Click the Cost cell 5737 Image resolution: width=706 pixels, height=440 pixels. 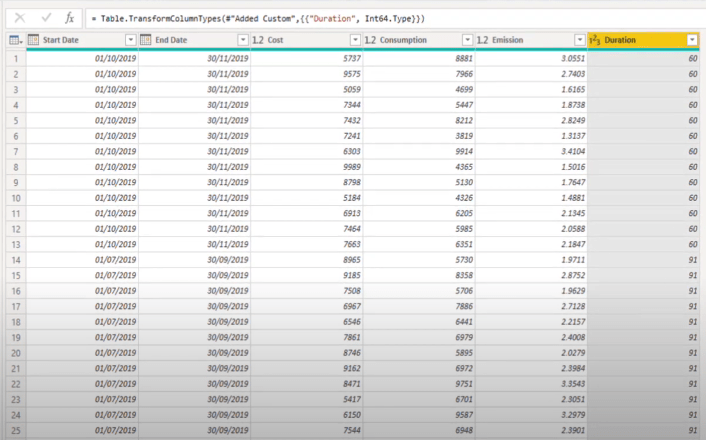(x=307, y=59)
